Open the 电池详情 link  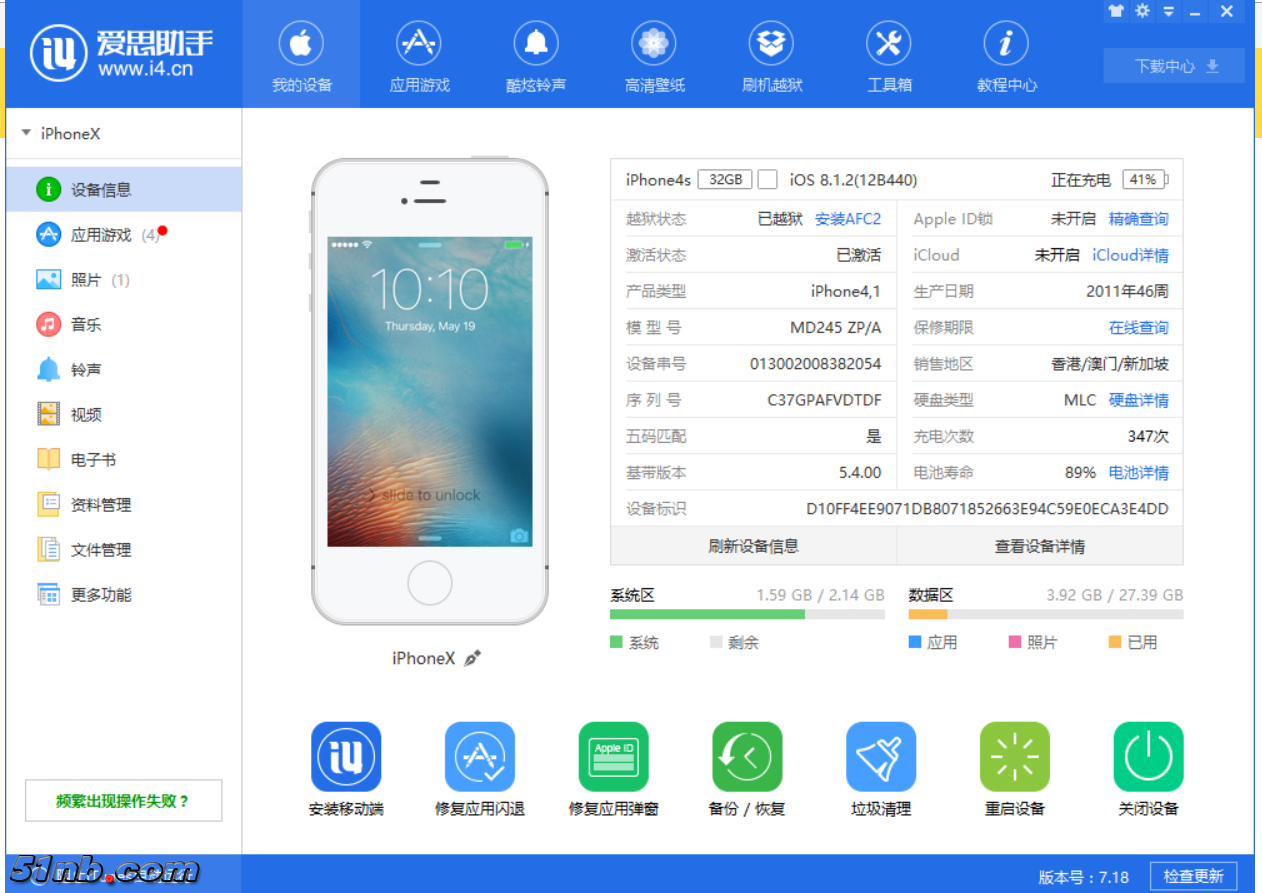click(1138, 472)
